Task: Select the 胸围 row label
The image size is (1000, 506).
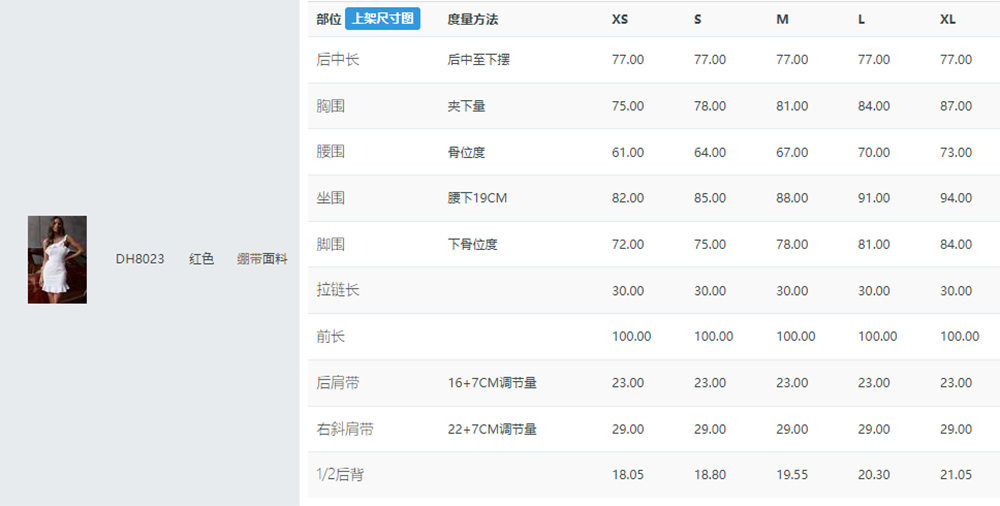Action: coord(330,106)
